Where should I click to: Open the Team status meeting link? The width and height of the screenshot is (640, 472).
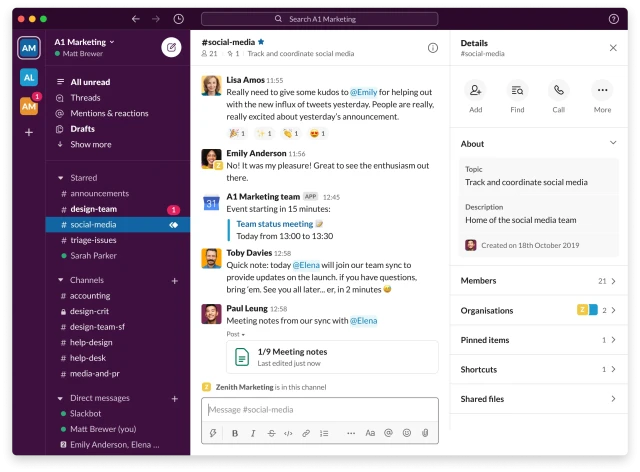click(x=275, y=224)
